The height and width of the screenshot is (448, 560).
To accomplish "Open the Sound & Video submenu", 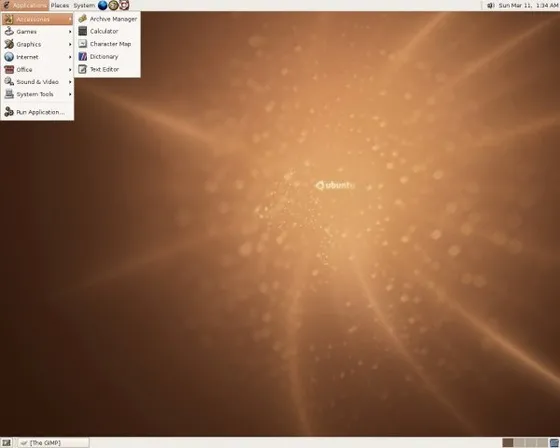I will click(37, 82).
